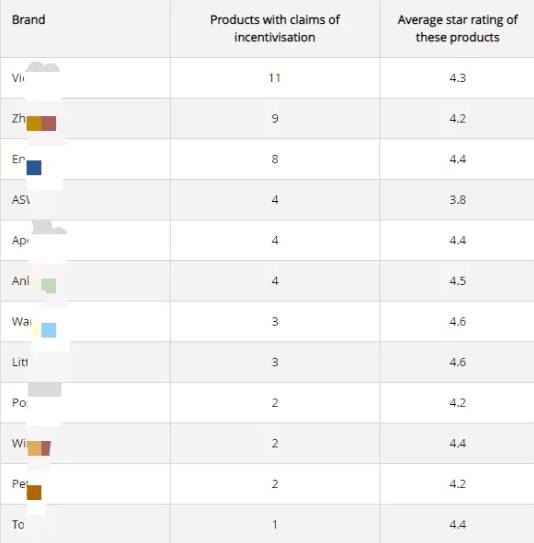Click the blue square in the En row
Viewport: 534px width, 543px height.
34,168
